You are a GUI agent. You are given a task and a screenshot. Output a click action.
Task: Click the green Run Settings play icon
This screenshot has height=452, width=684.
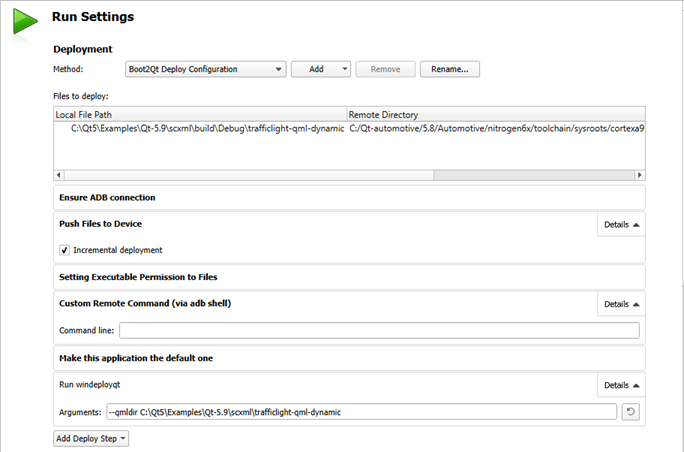(x=25, y=21)
